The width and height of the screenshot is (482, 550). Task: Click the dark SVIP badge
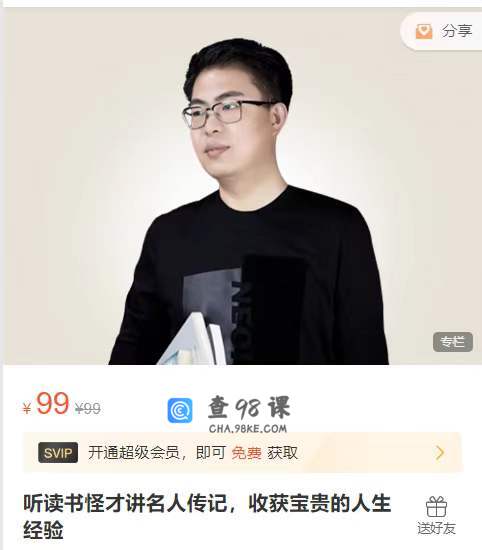click(58, 453)
